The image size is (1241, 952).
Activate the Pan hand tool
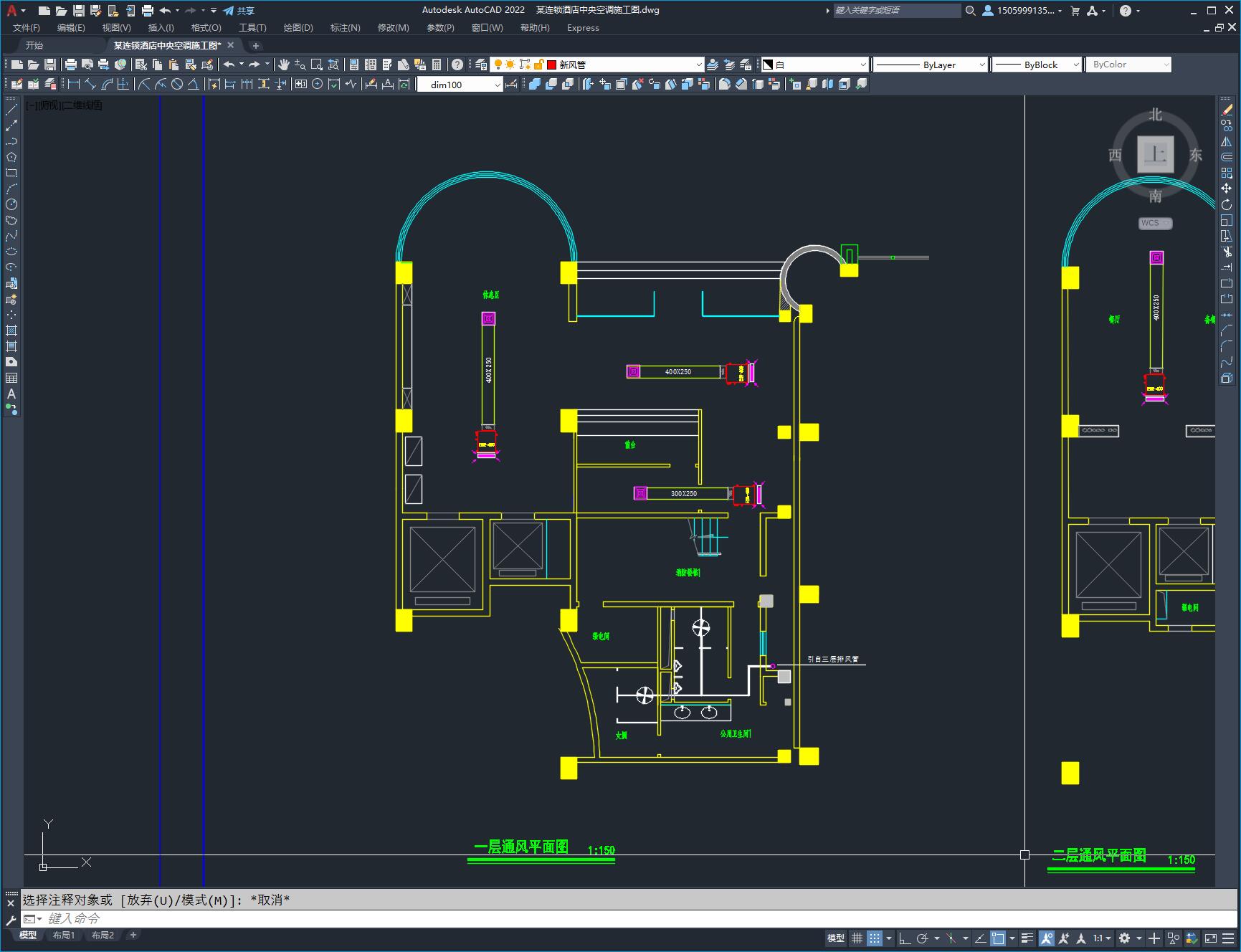coord(284,65)
